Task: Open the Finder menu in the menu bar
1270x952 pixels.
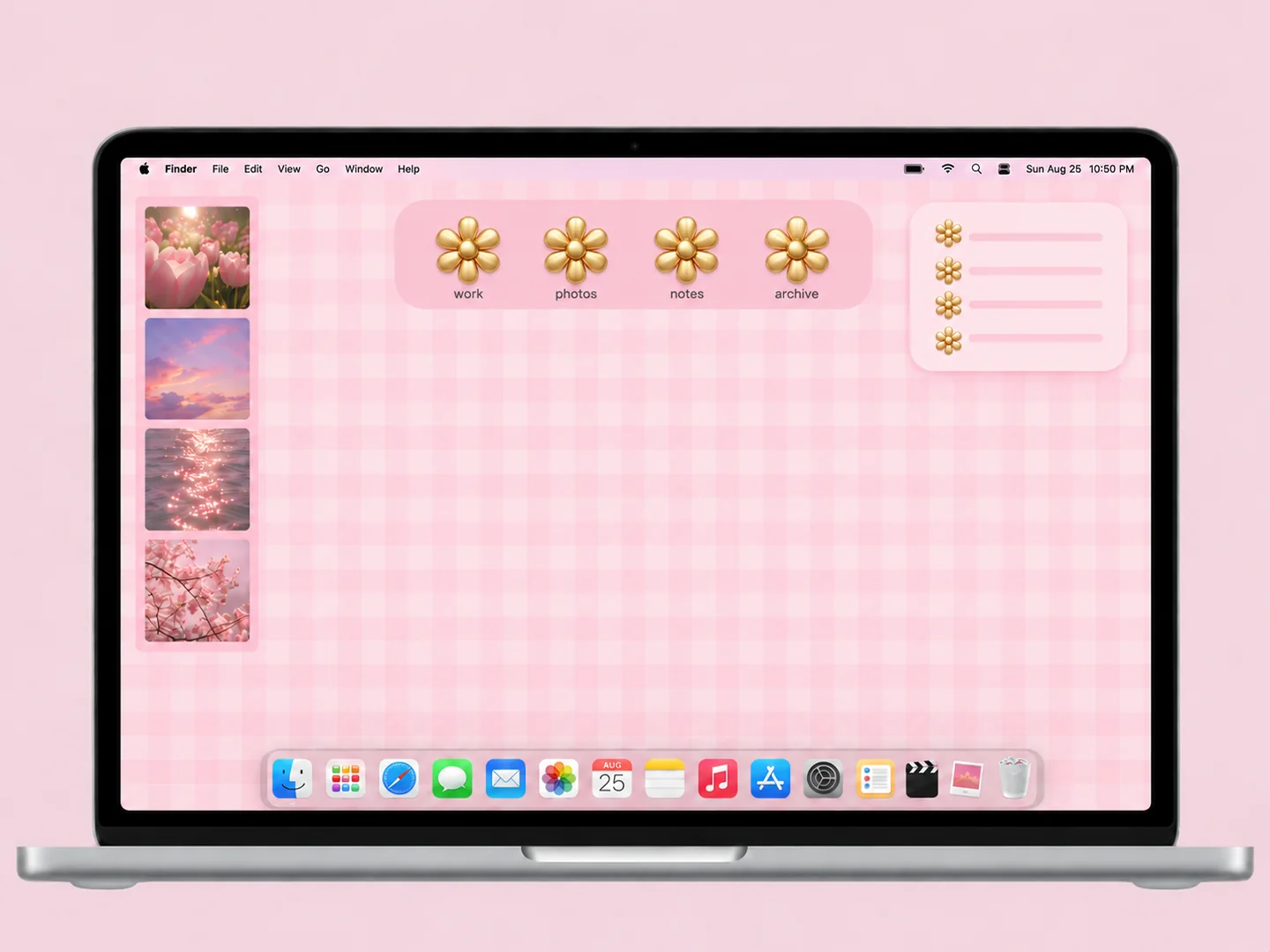Action: [181, 169]
